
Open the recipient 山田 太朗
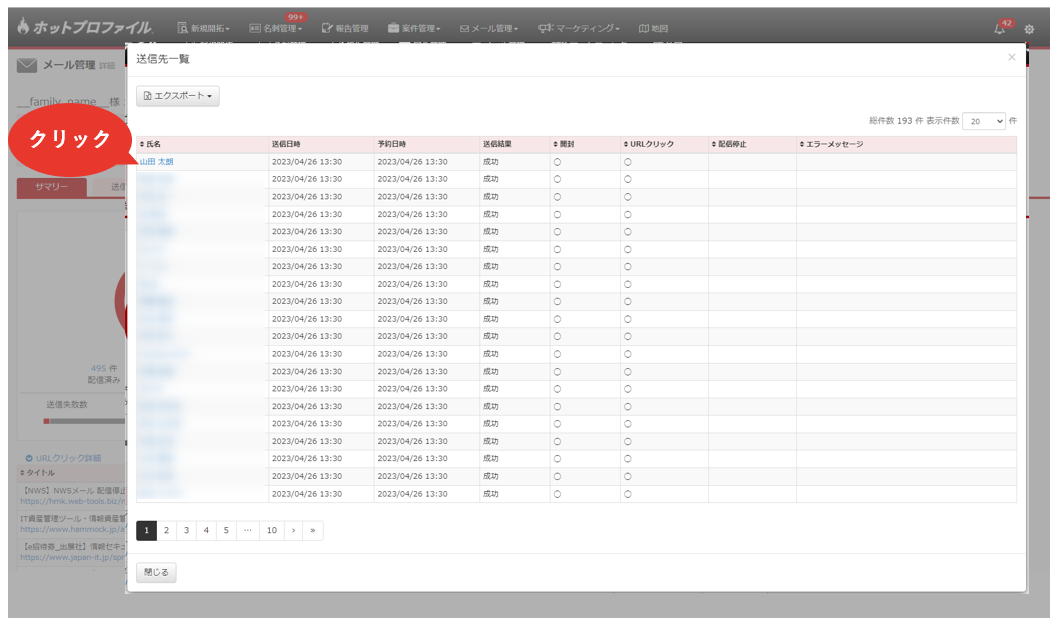tap(156, 161)
